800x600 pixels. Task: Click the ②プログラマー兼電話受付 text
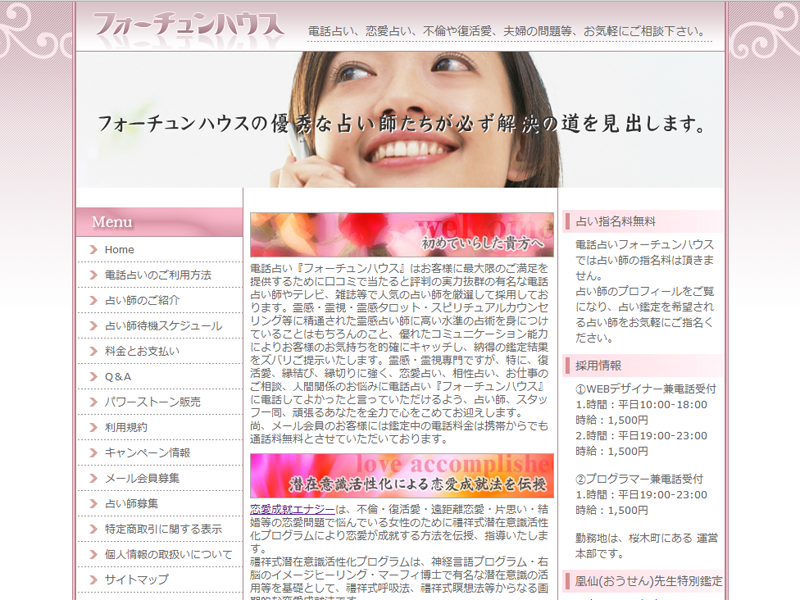tap(639, 479)
